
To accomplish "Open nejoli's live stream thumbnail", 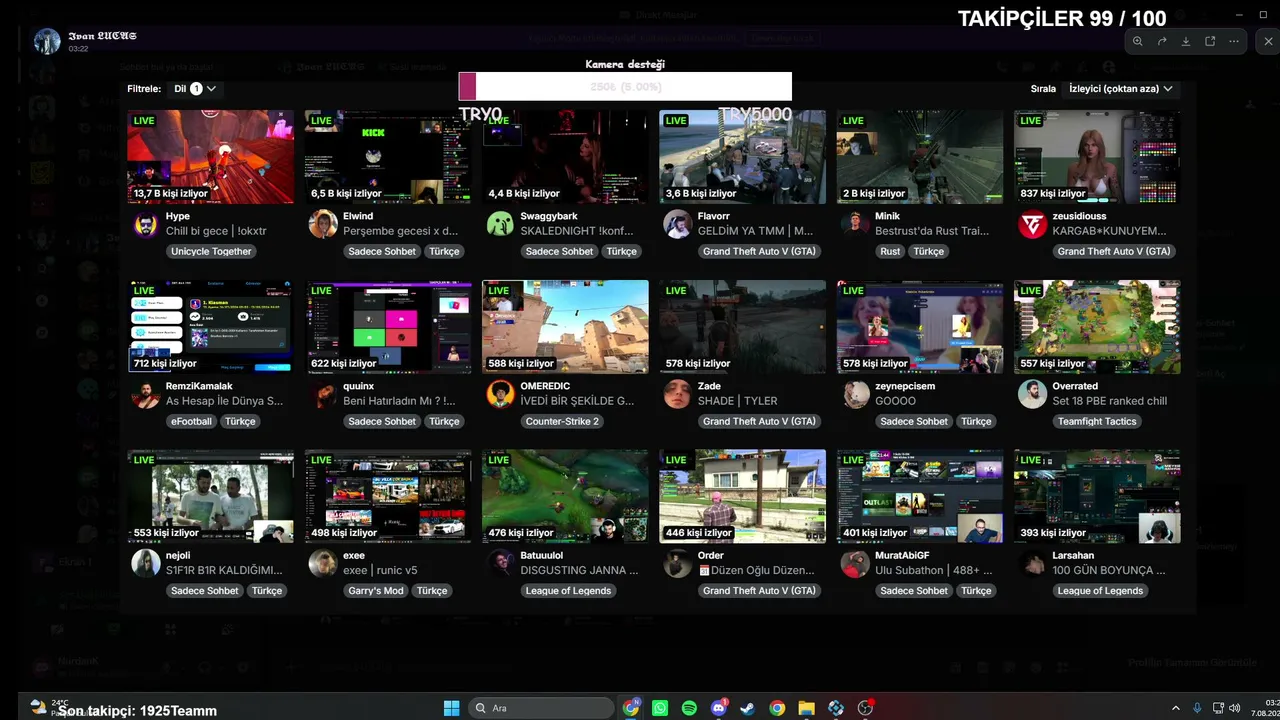I will tap(211, 497).
